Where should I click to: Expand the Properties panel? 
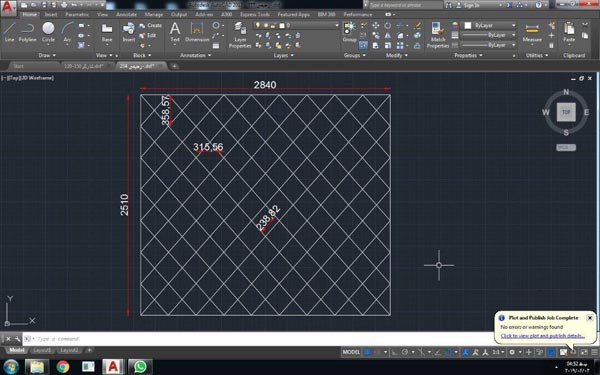pos(468,55)
